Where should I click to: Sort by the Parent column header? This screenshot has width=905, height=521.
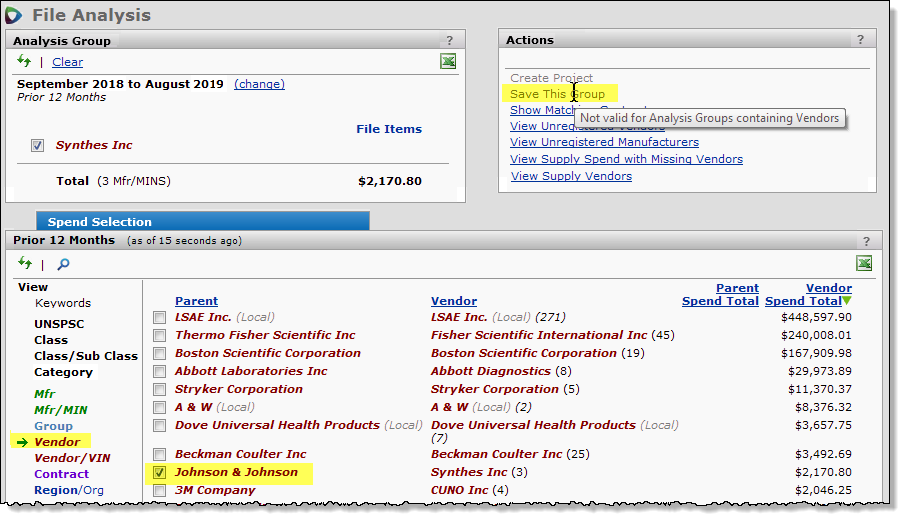coord(196,301)
